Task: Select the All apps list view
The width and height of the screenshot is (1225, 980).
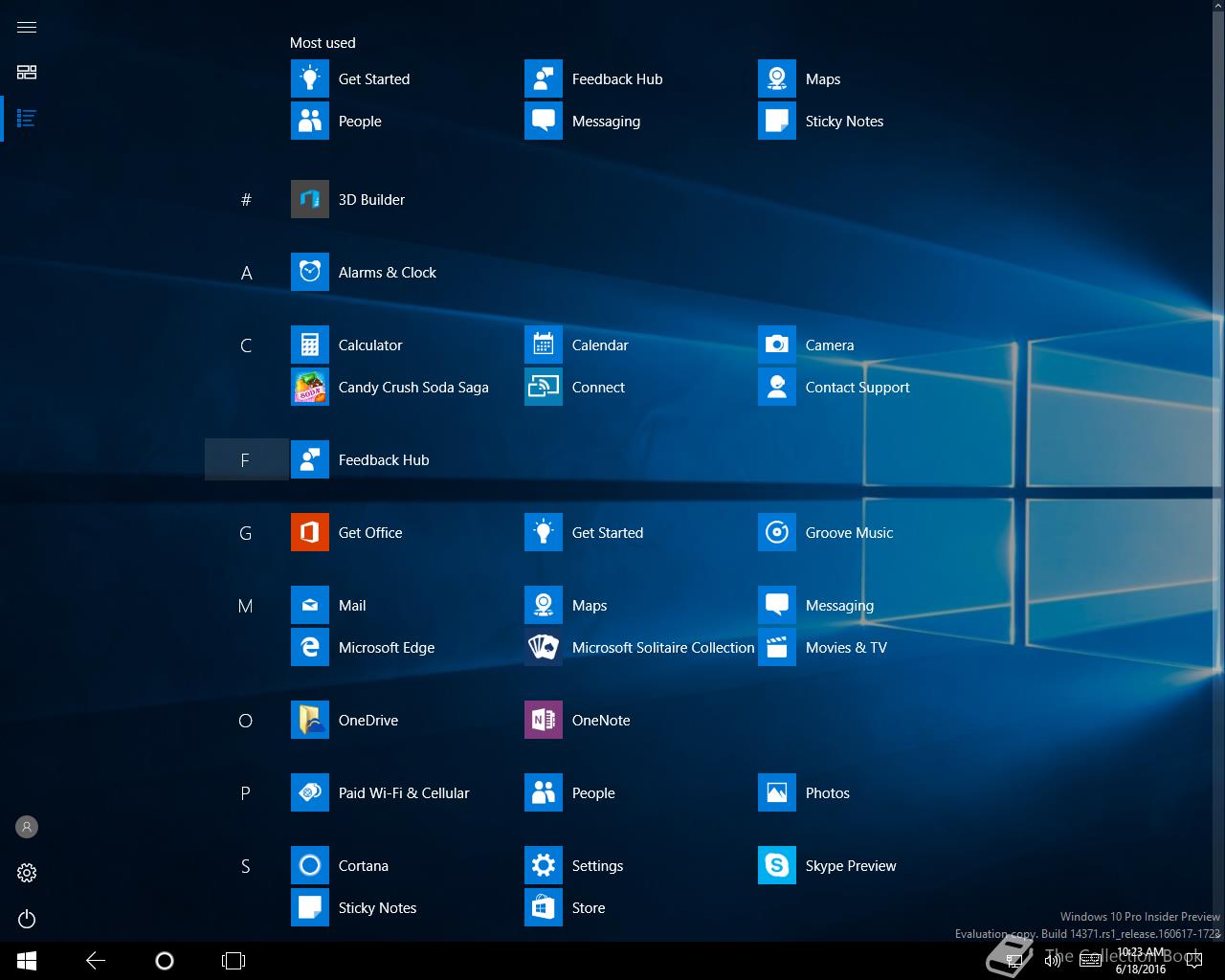Action: (27, 119)
